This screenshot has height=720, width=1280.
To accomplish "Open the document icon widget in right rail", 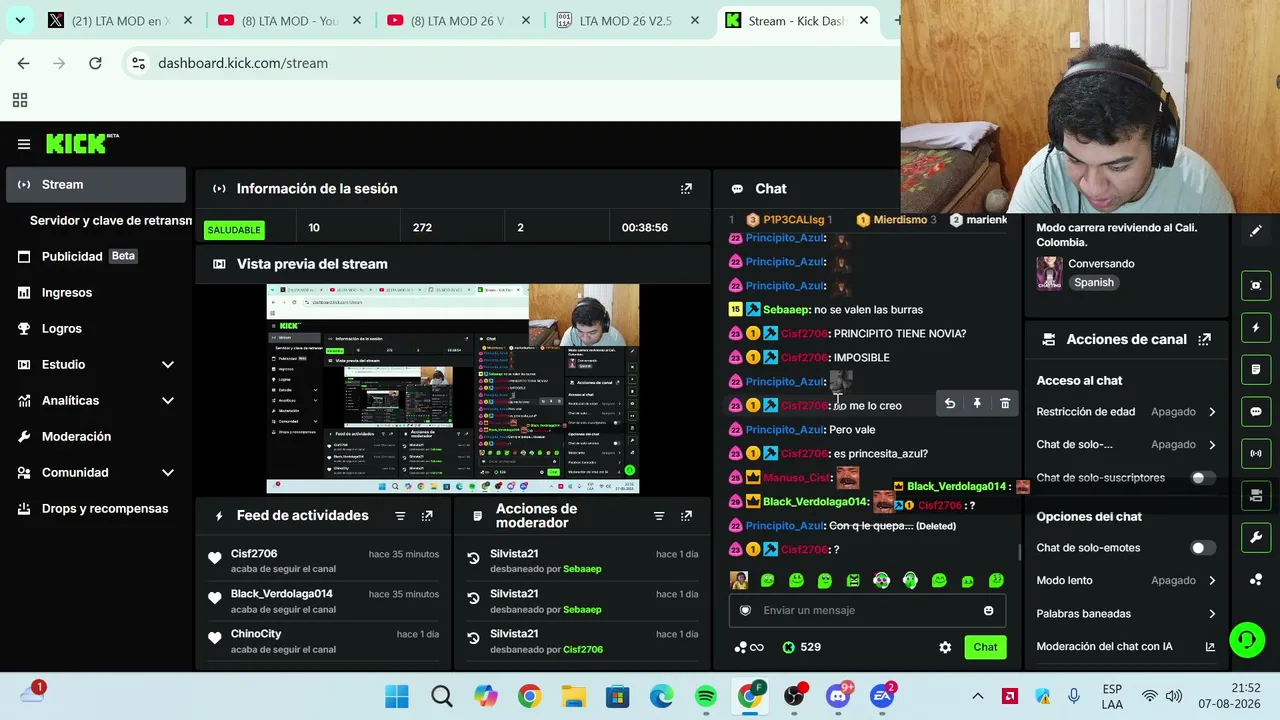I will (1256, 369).
